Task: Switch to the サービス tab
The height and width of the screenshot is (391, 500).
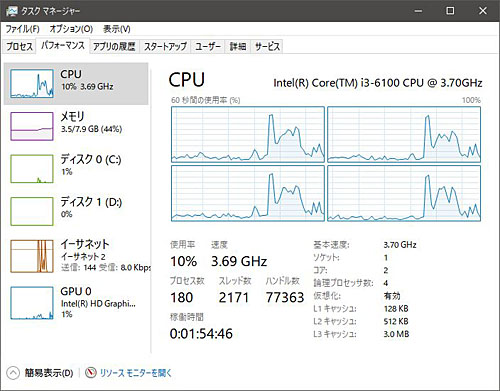Action: [x=267, y=46]
